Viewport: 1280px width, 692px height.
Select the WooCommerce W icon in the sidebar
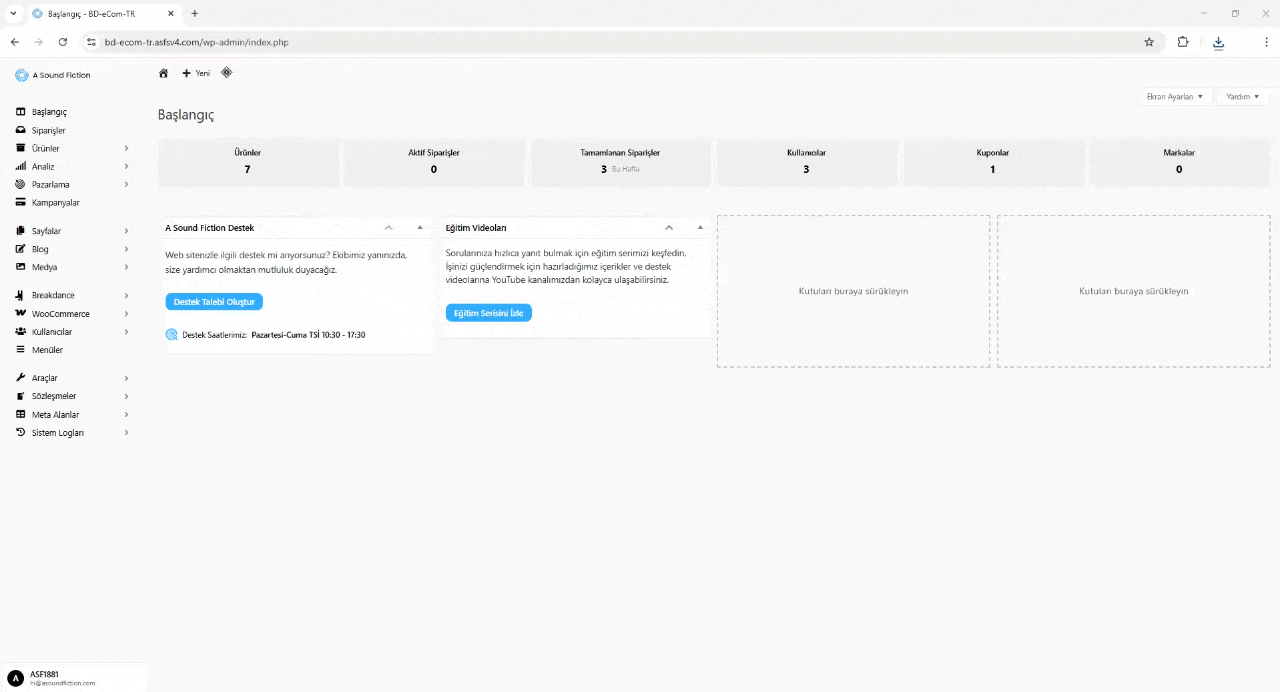[20, 313]
